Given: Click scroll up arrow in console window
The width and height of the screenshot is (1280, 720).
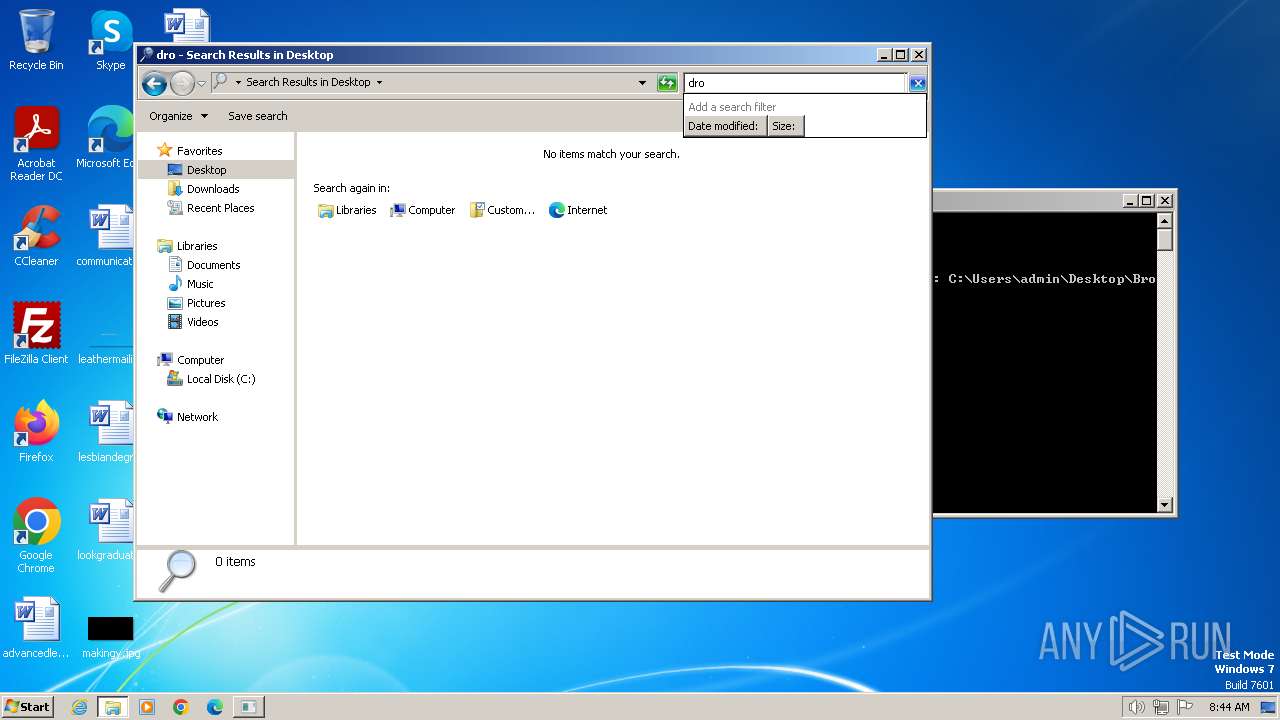Looking at the screenshot, I should 1164,220.
